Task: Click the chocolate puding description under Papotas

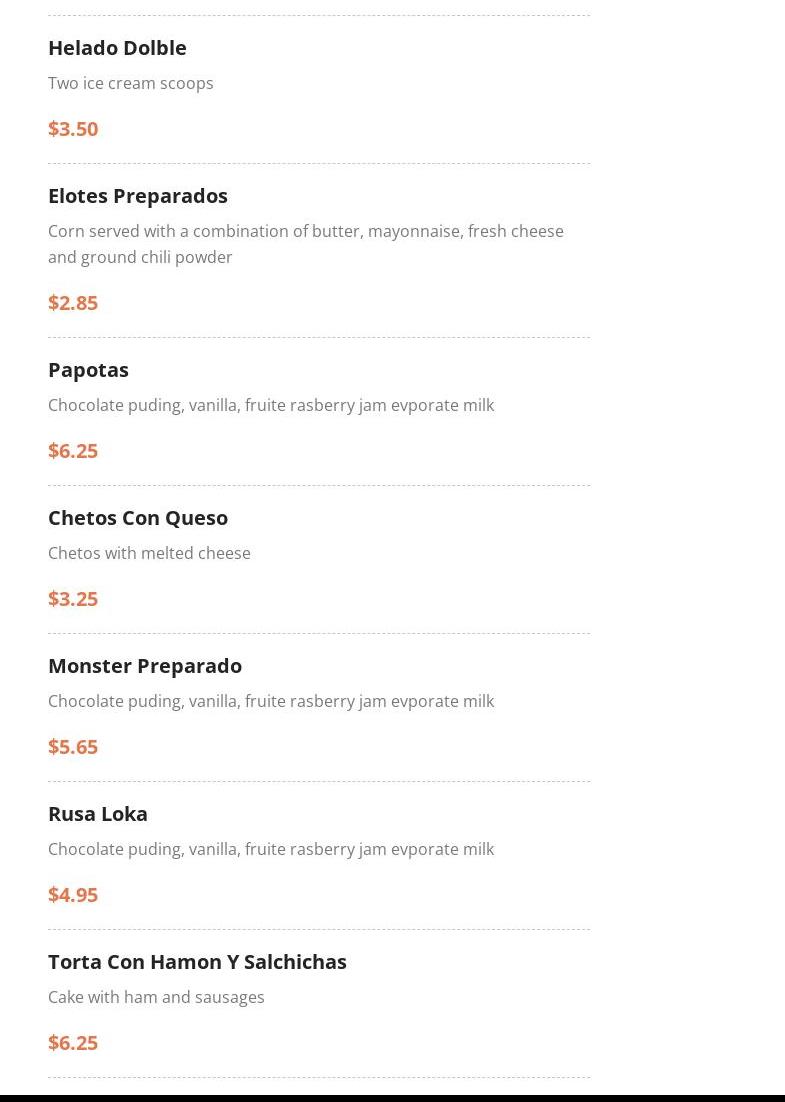Action: coord(271,405)
